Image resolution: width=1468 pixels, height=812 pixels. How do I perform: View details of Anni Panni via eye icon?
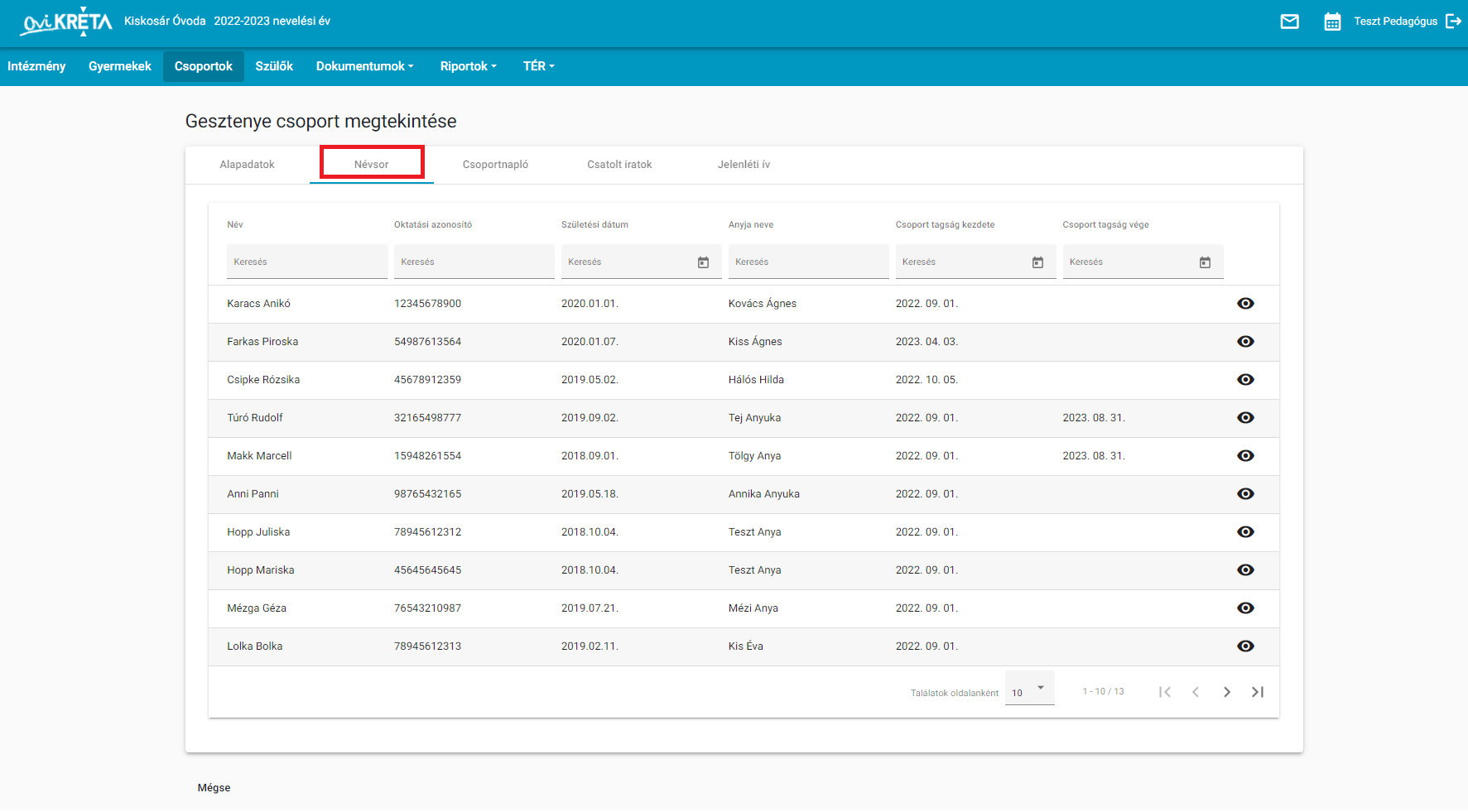tap(1245, 494)
